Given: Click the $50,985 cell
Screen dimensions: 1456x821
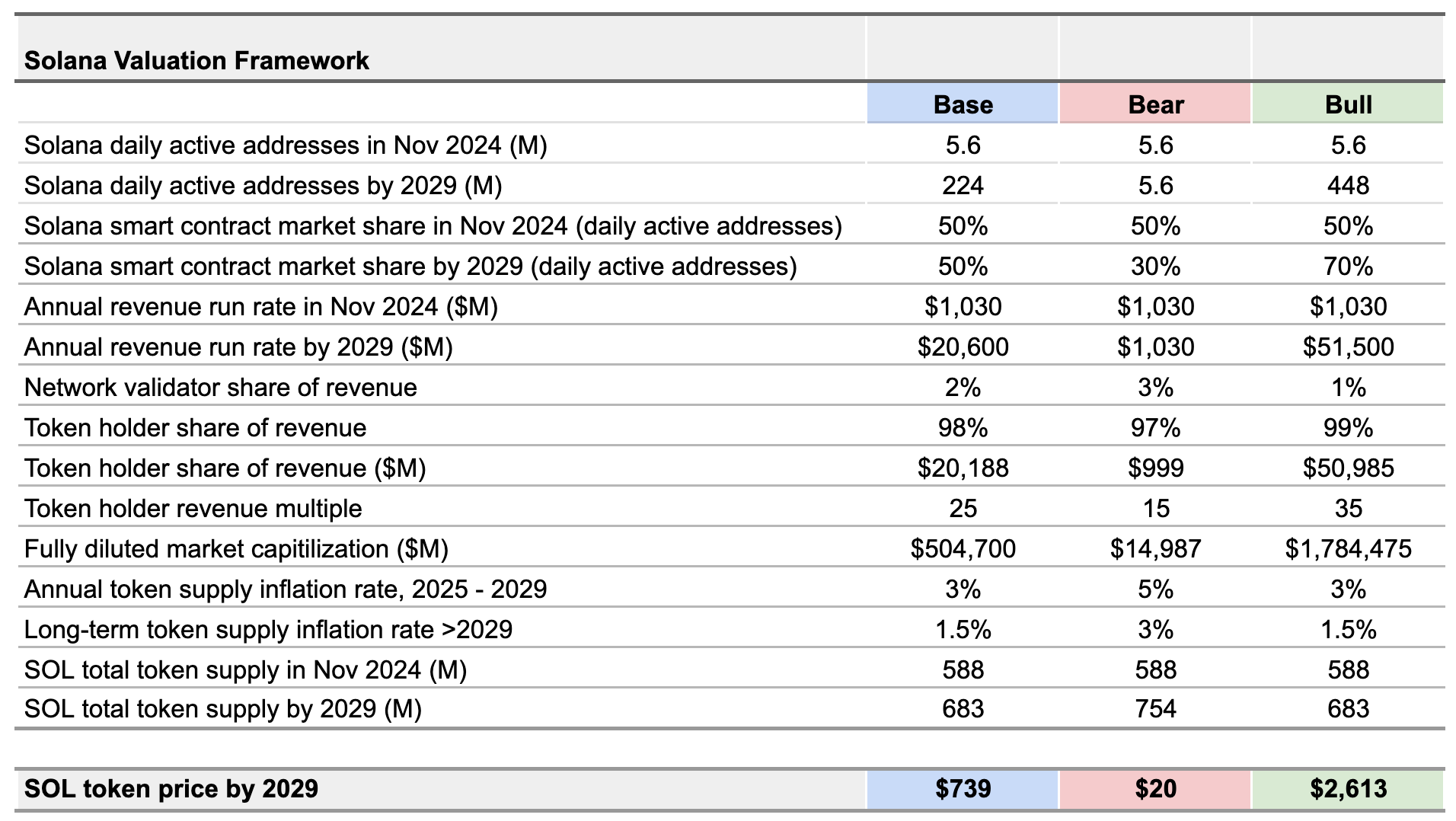Looking at the screenshot, I should coord(1348,468).
